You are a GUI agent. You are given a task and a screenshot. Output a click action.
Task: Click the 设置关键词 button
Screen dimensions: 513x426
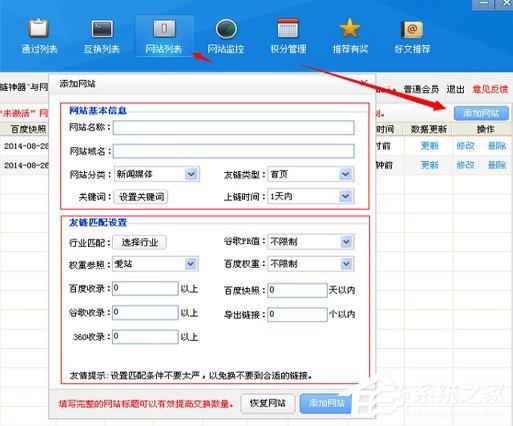click(141, 197)
